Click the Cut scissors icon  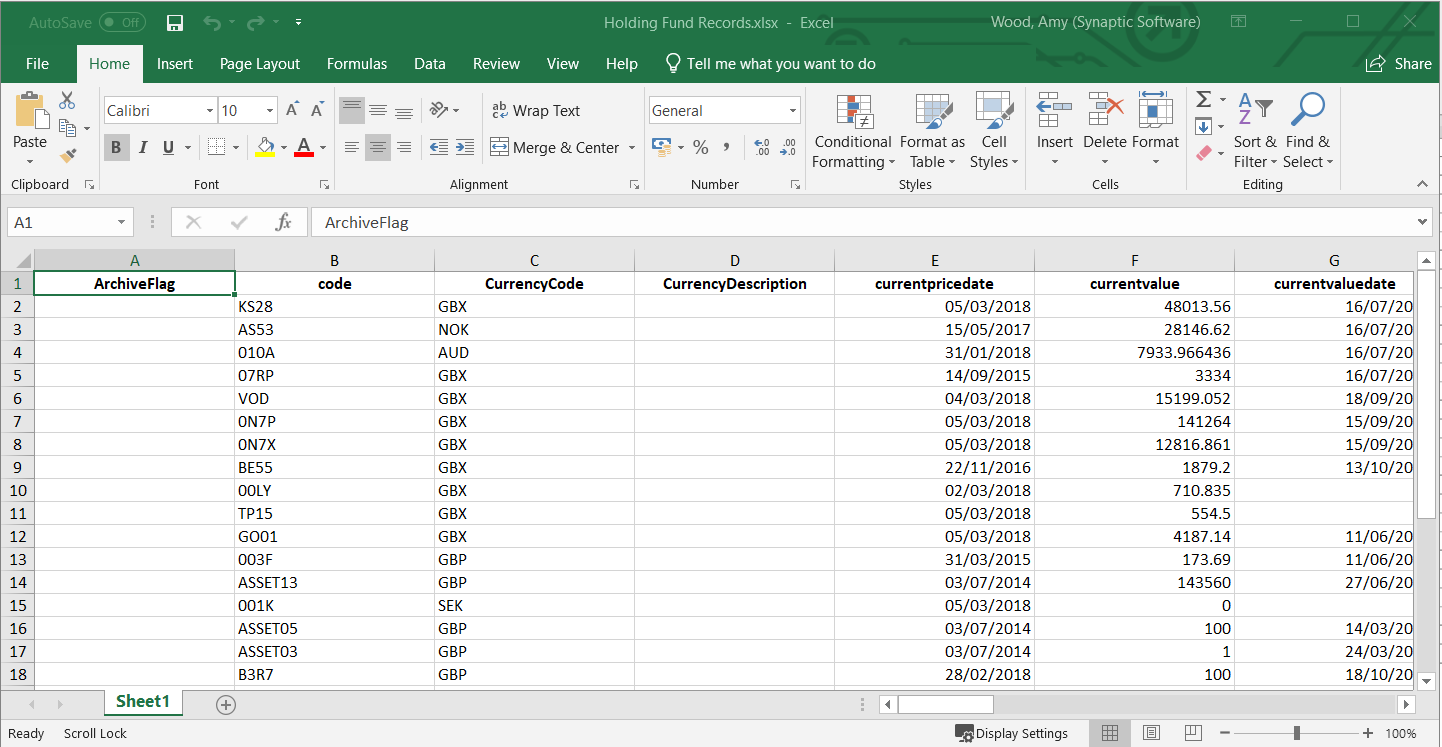point(67,100)
